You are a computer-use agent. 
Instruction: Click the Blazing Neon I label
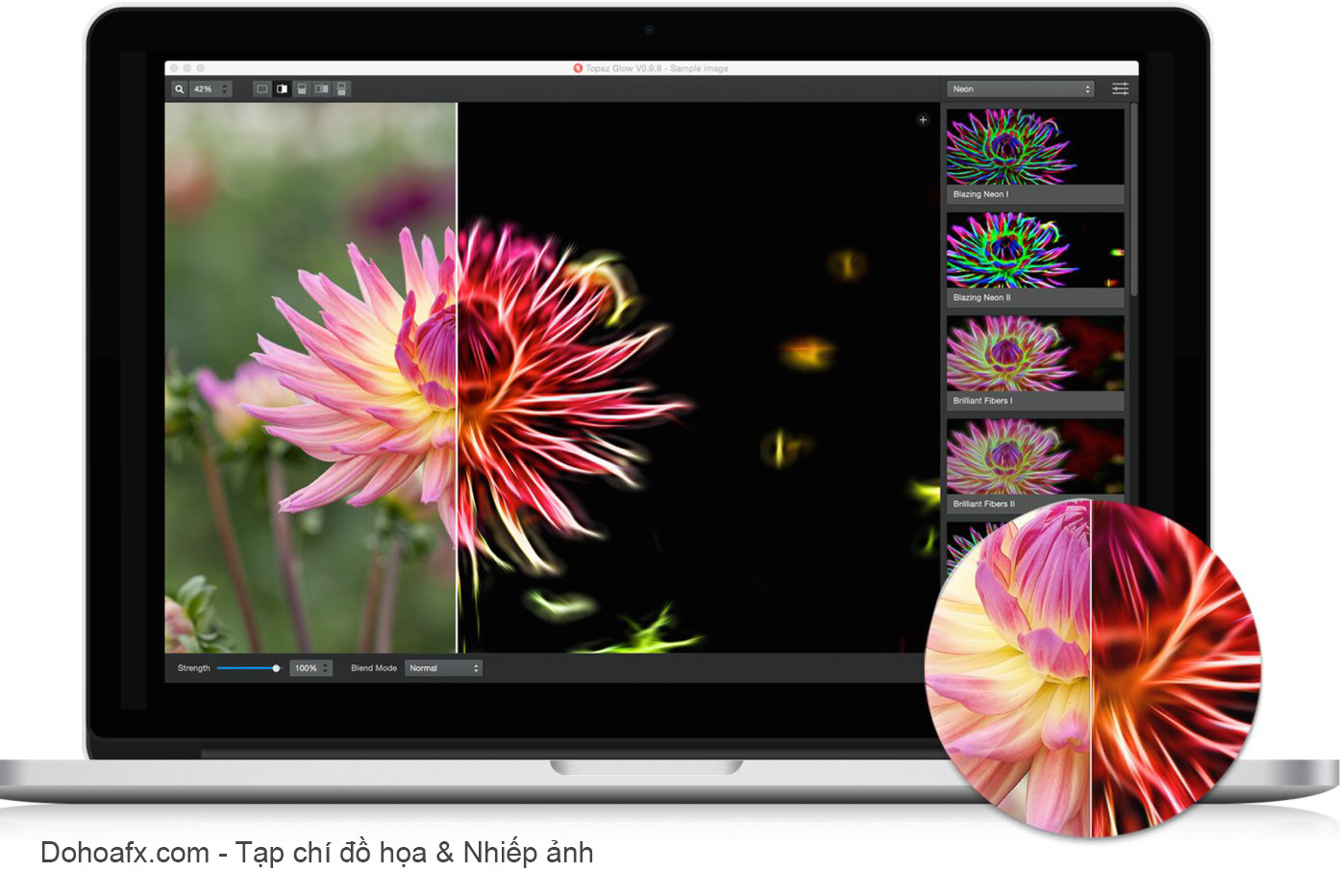980,194
